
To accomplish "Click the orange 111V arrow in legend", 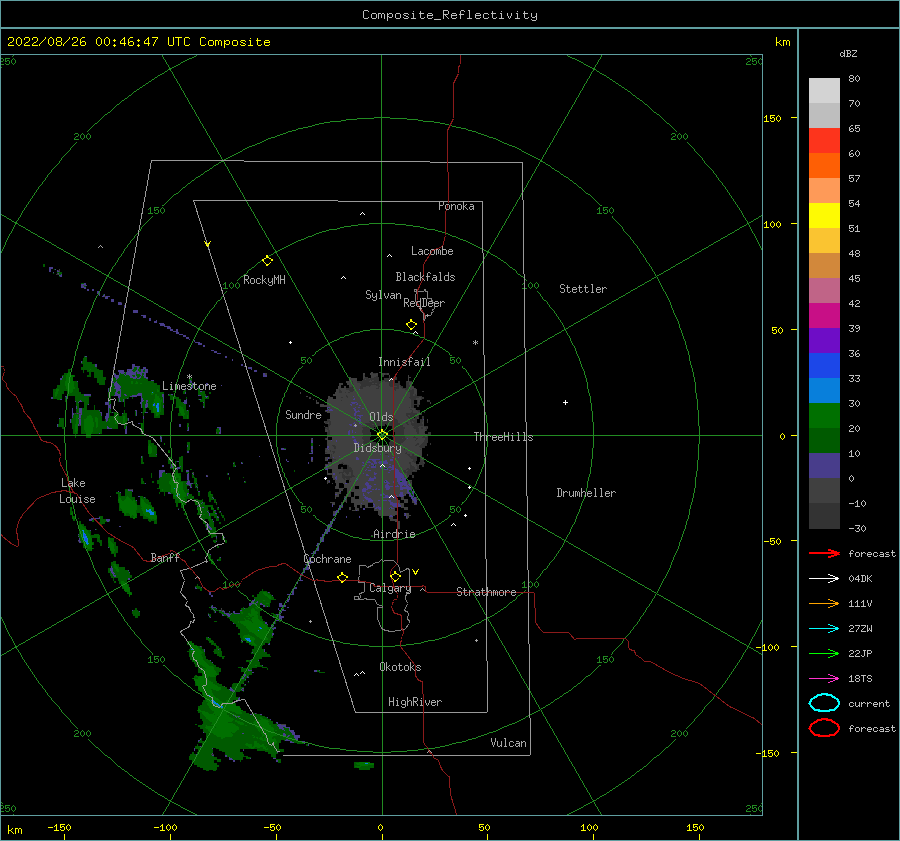I will tap(824, 603).
